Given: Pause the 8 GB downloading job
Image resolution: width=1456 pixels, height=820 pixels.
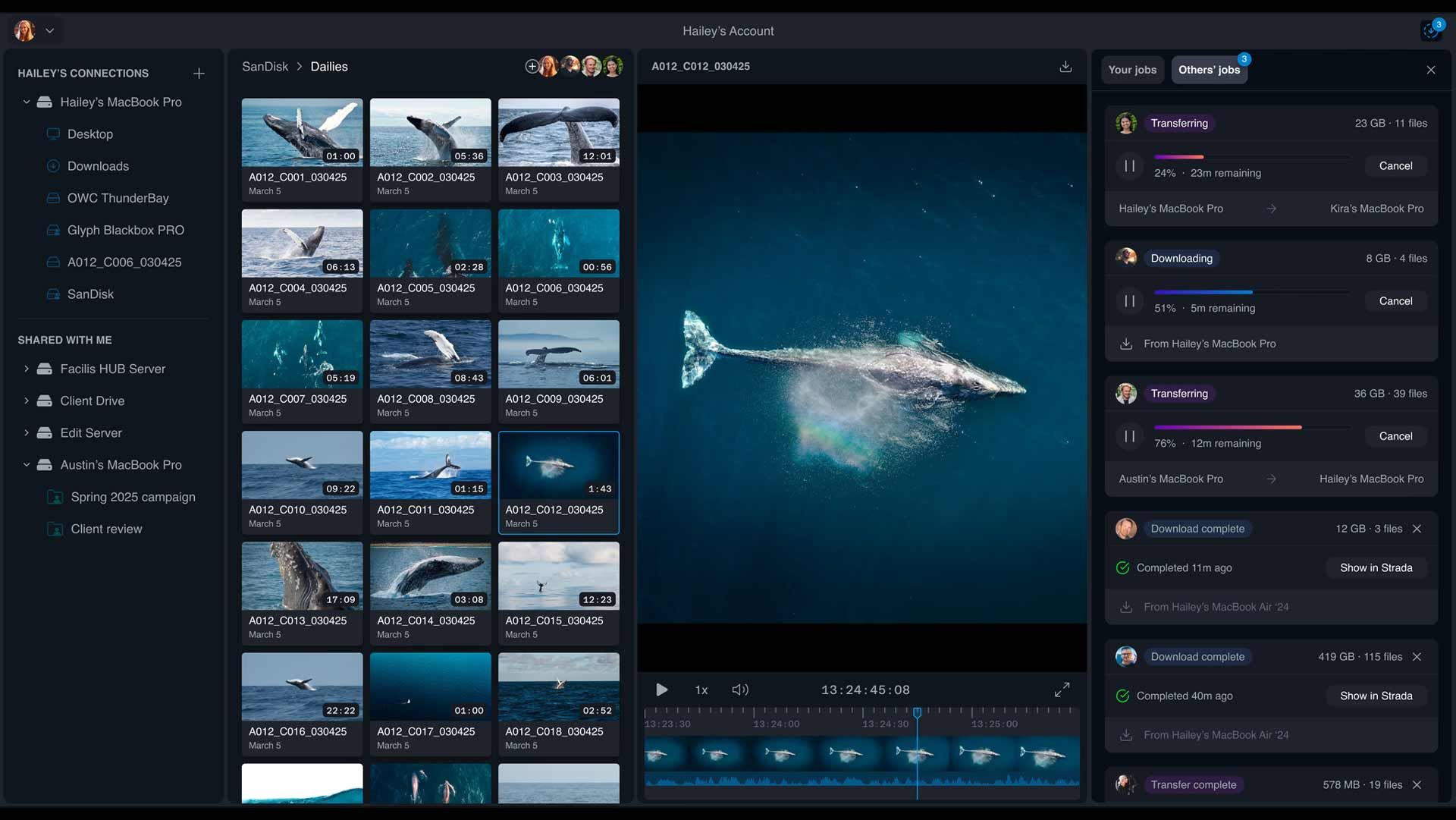Looking at the screenshot, I should tap(1129, 301).
